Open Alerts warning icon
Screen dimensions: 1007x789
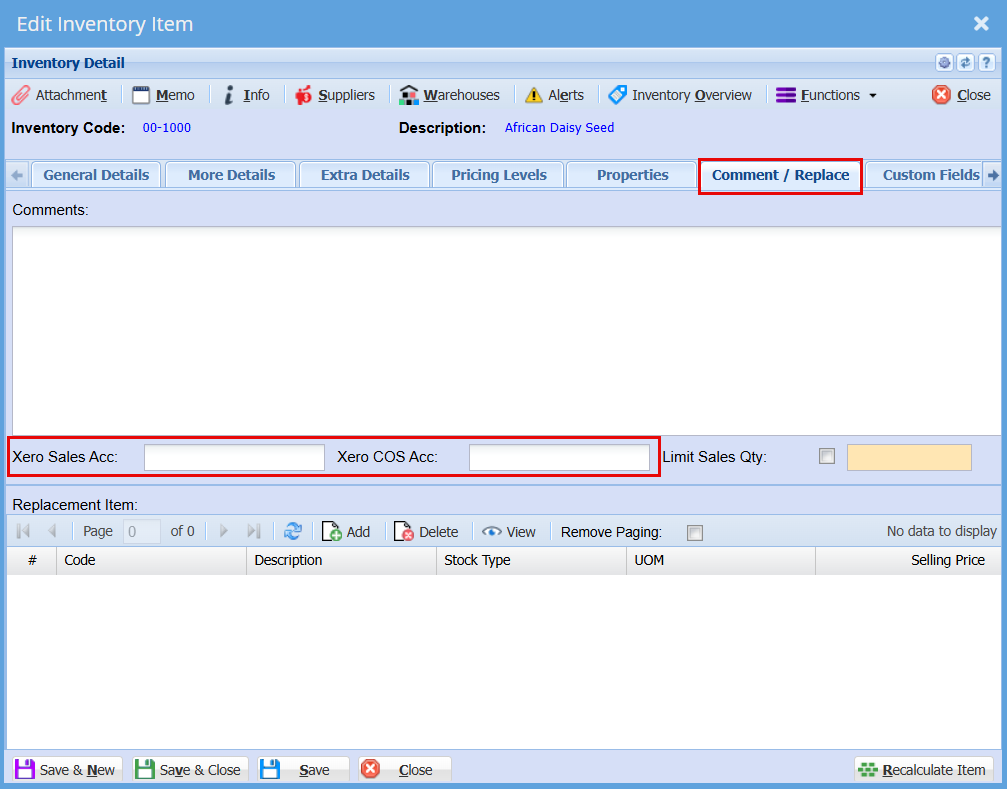(534, 95)
